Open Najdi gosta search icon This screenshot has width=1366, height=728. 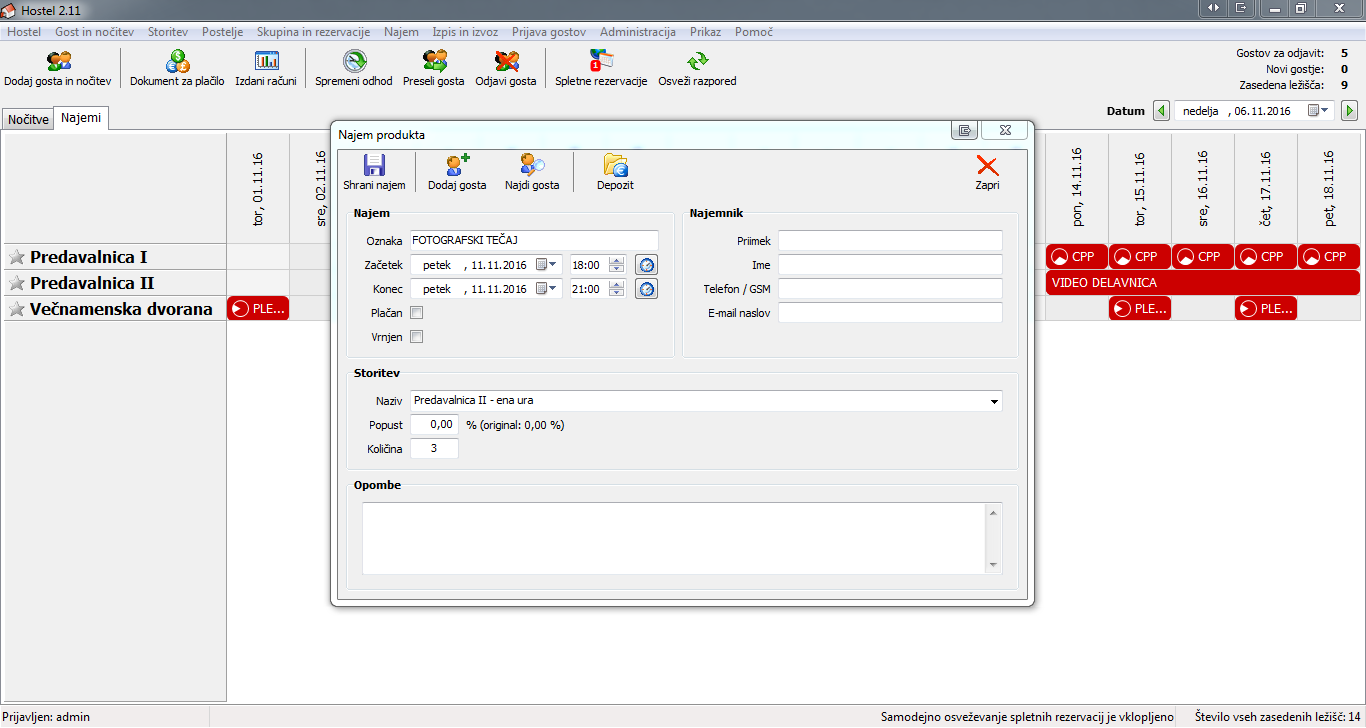[532, 167]
